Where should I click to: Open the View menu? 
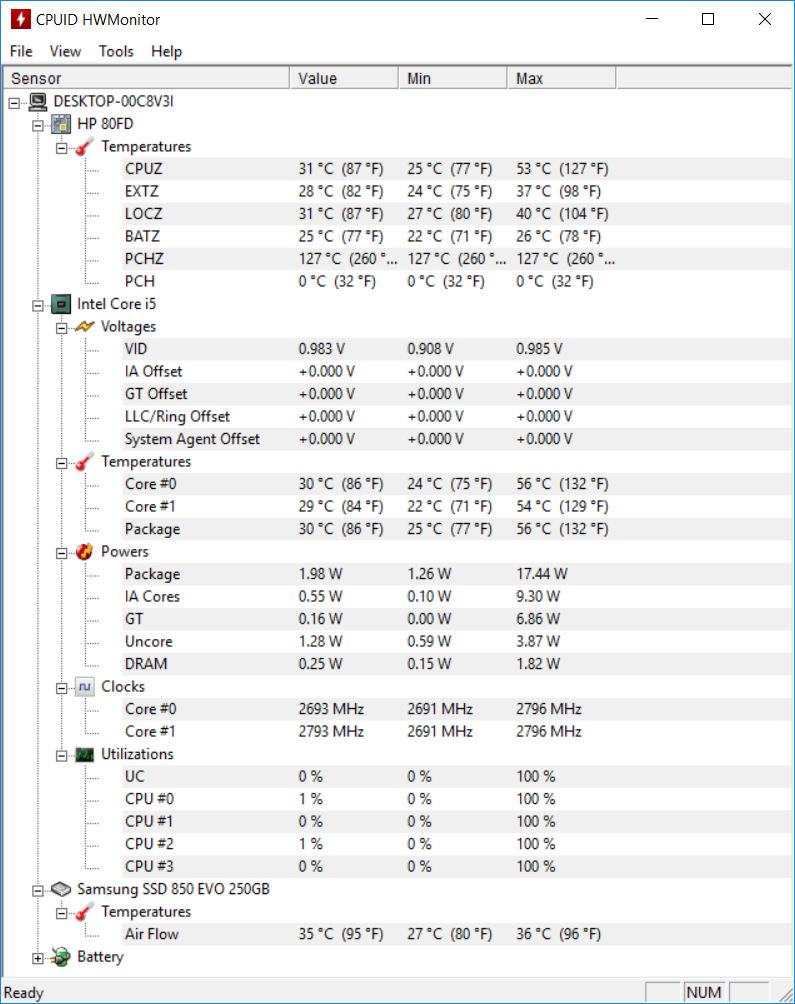coord(65,51)
